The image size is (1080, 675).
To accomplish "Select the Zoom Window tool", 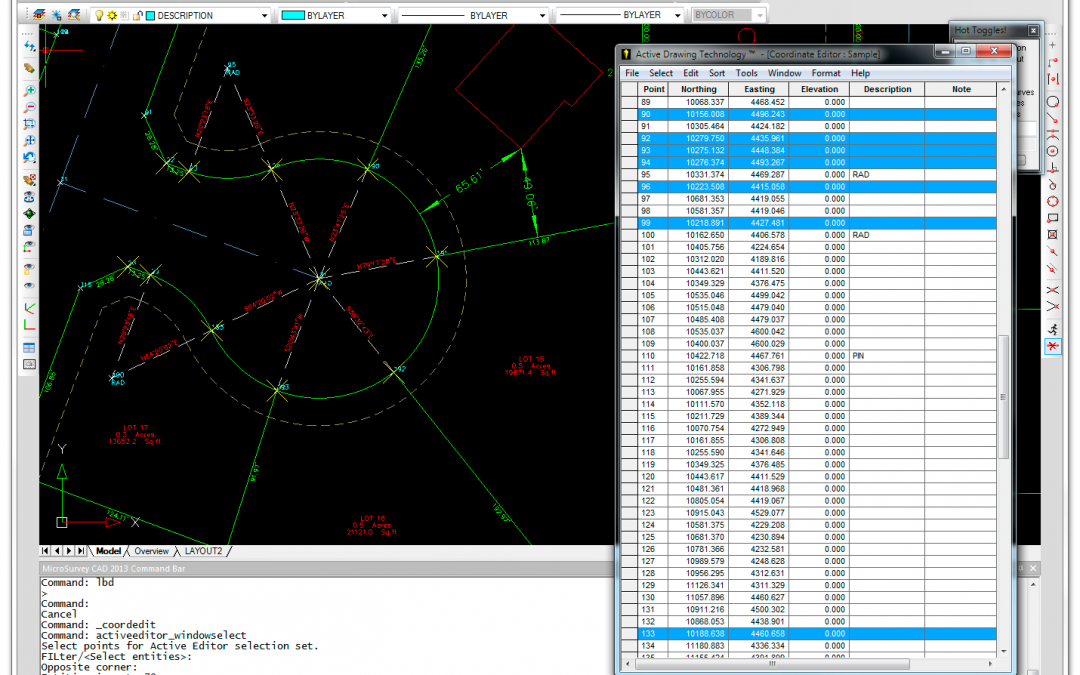I will [x=30, y=125].
